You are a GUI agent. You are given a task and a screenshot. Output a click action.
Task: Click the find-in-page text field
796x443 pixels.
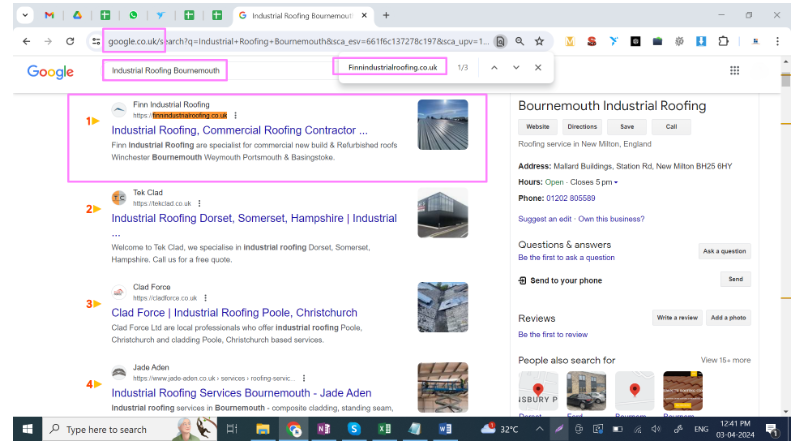(392, 67)
